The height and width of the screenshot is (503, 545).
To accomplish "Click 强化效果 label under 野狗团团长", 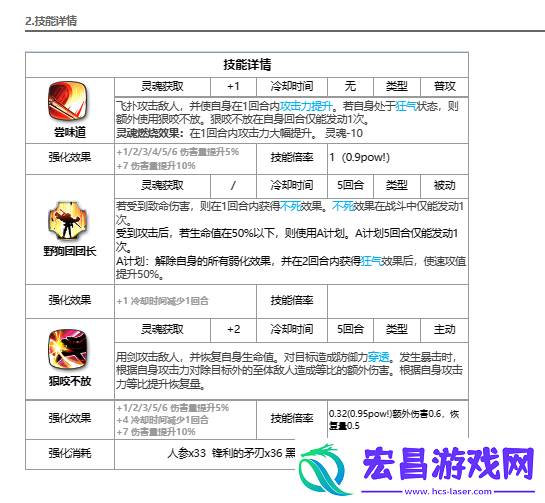I will (70, 300).
